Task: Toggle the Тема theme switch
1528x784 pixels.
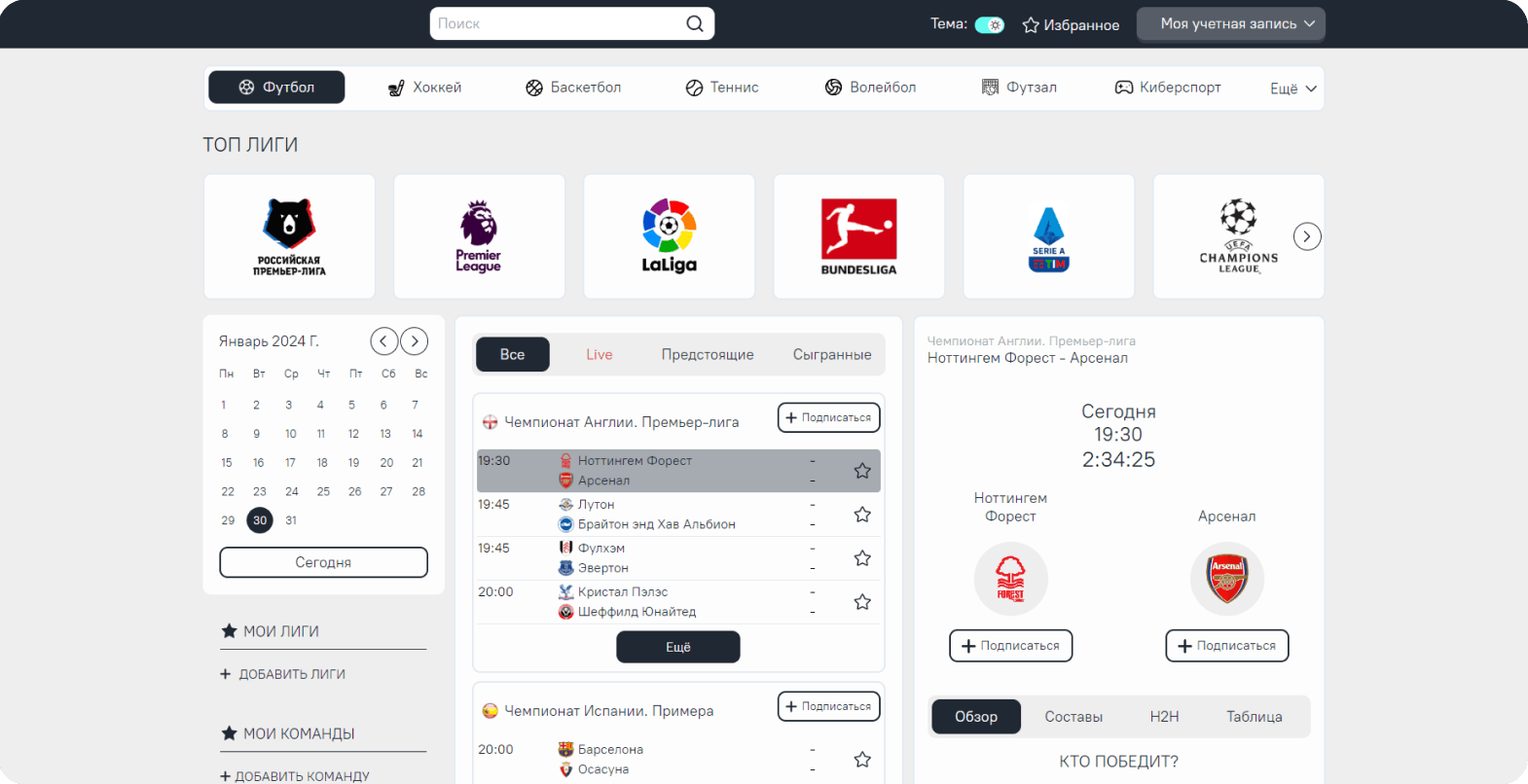Action: point(989,24)
